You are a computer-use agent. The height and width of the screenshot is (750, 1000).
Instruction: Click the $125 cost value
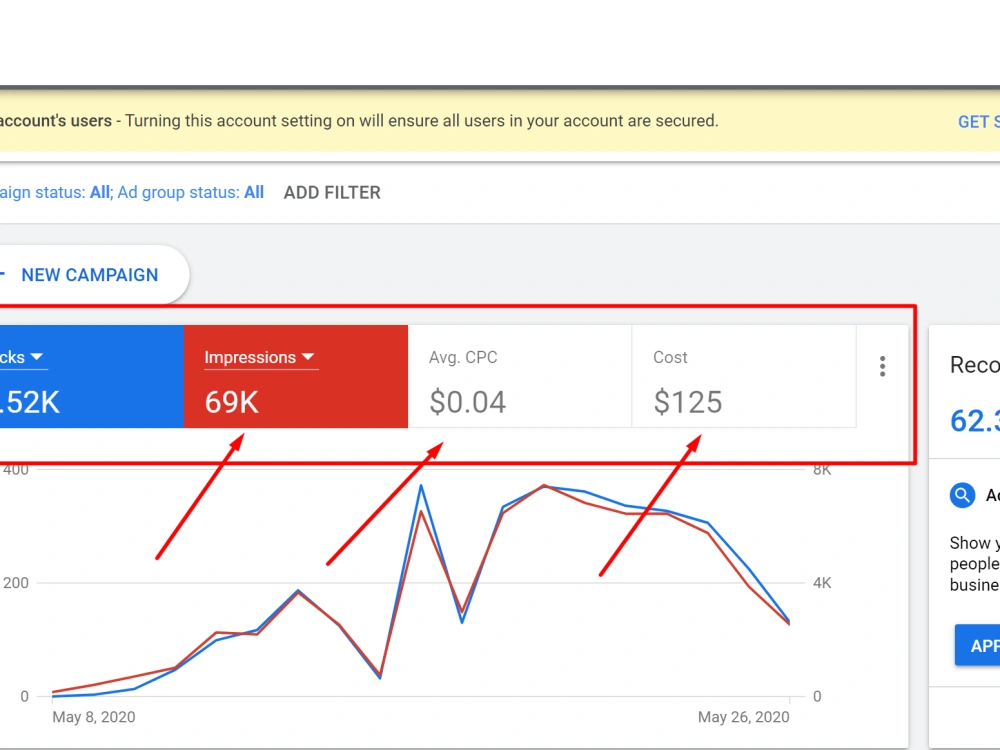coord(688,402)
